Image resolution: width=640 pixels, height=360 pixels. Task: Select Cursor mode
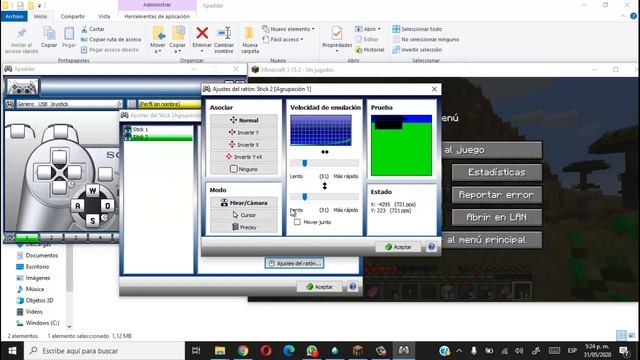click(244, 215)
